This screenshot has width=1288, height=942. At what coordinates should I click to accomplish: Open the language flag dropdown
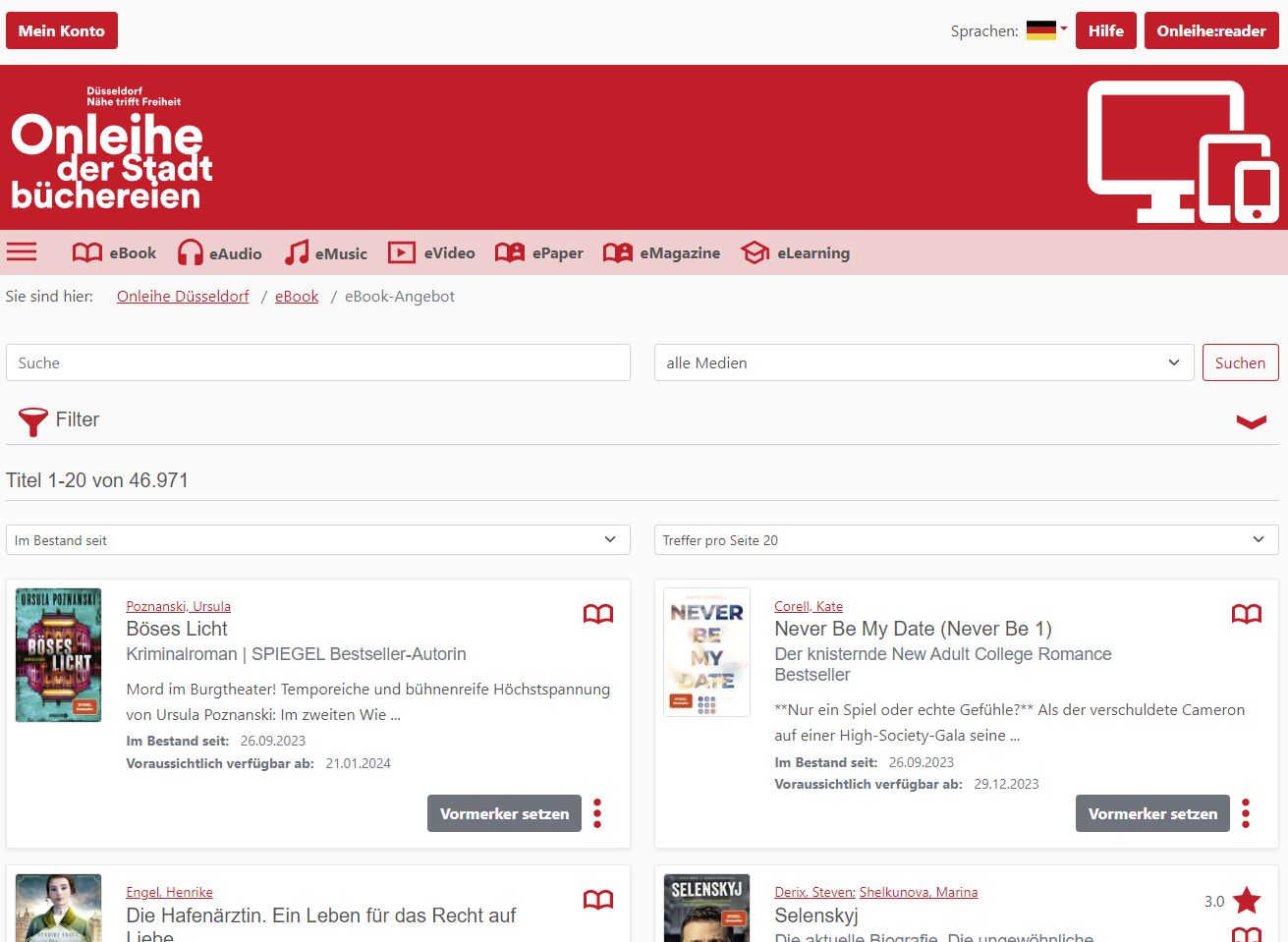pyautogui.click(x=1046, y=30)
